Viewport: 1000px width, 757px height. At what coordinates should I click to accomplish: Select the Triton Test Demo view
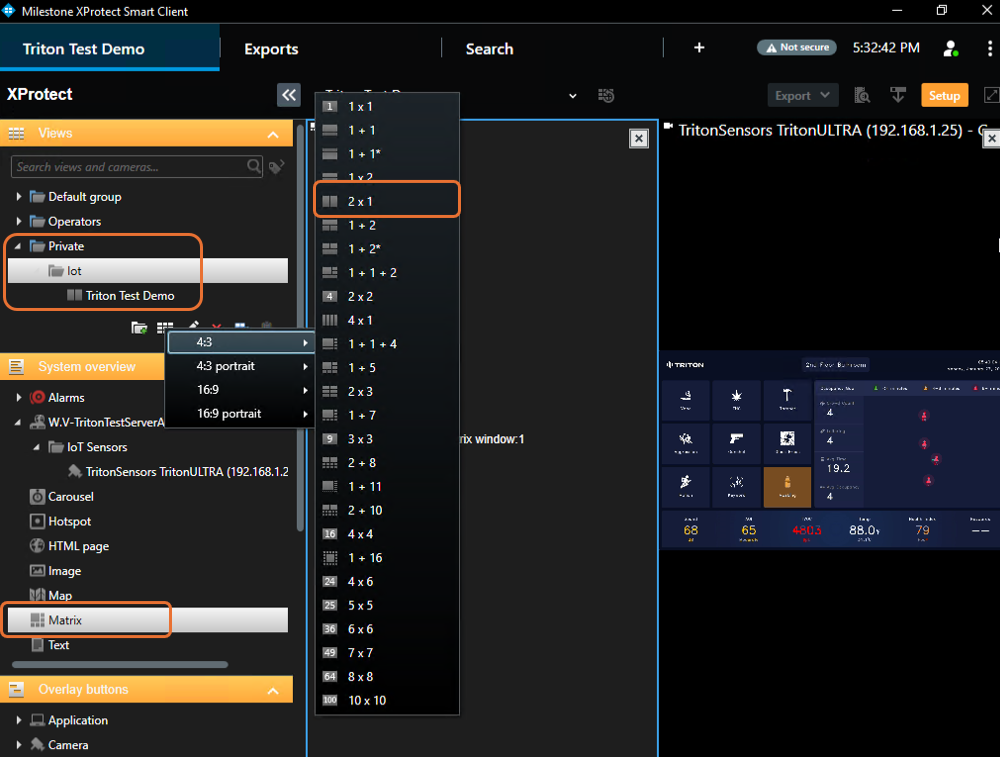(121, 296)
